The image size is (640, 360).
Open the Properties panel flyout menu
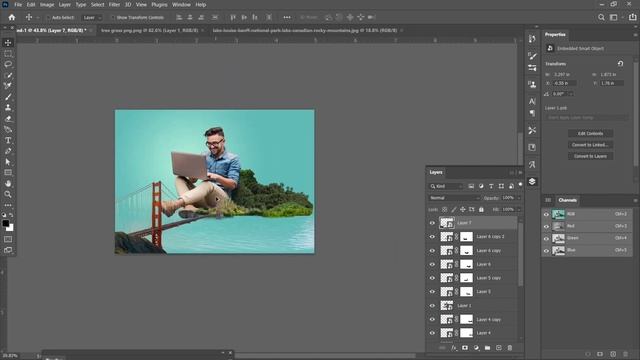pyautogui.click(x=635, y=35)
